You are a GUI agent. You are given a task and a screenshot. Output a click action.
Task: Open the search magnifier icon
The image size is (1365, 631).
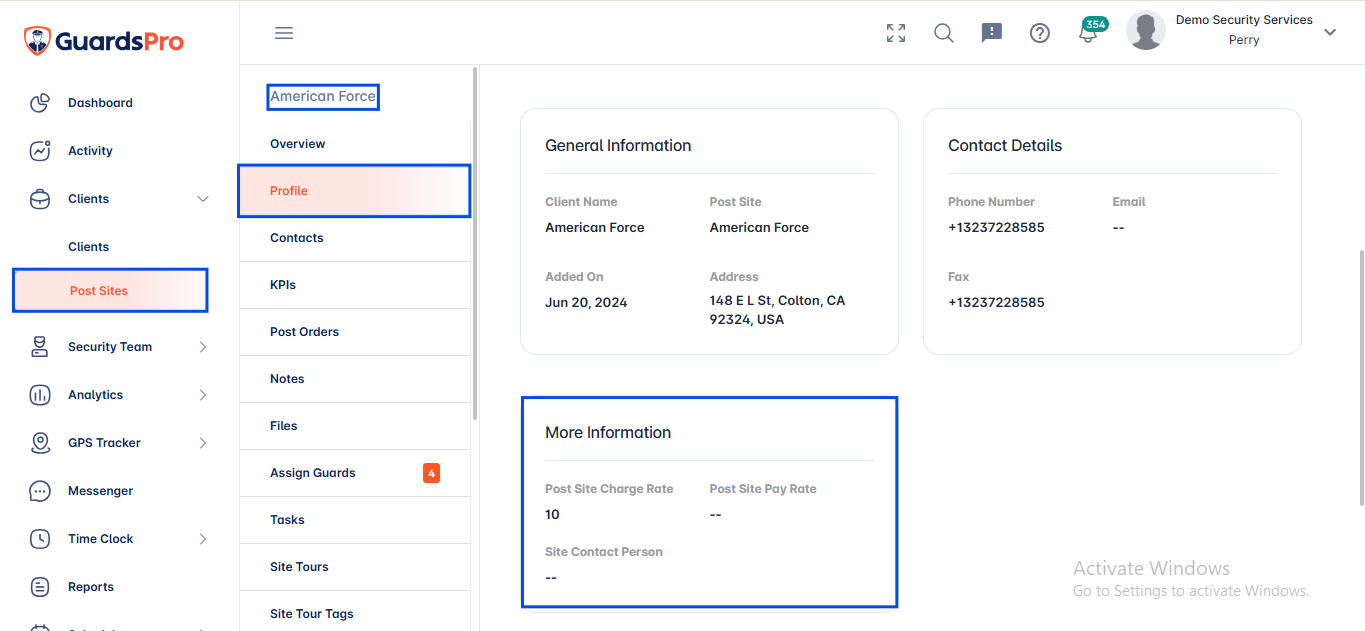(x=944, y=33)
